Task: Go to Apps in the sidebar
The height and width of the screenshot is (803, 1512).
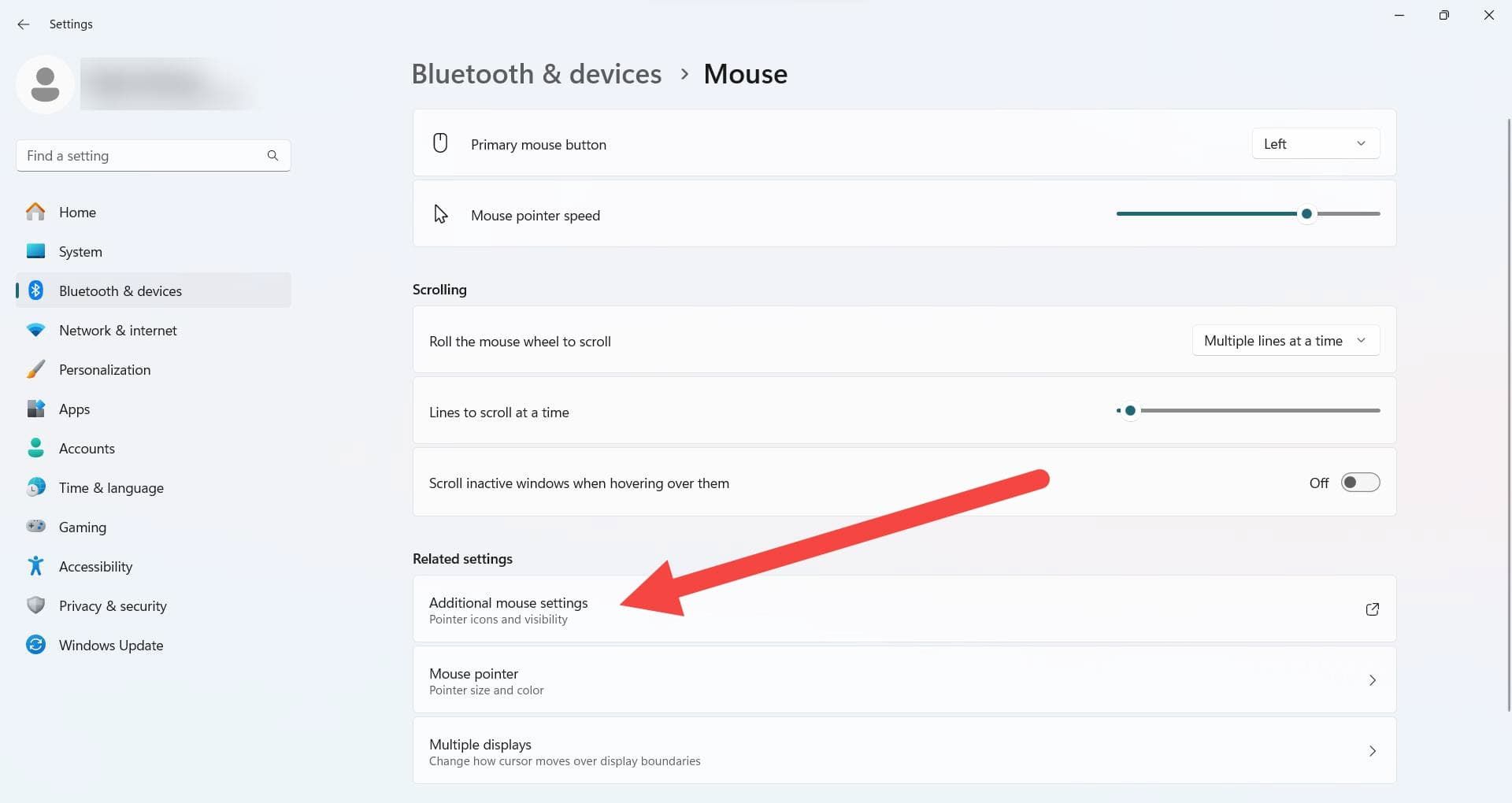Action: (74, 409)
